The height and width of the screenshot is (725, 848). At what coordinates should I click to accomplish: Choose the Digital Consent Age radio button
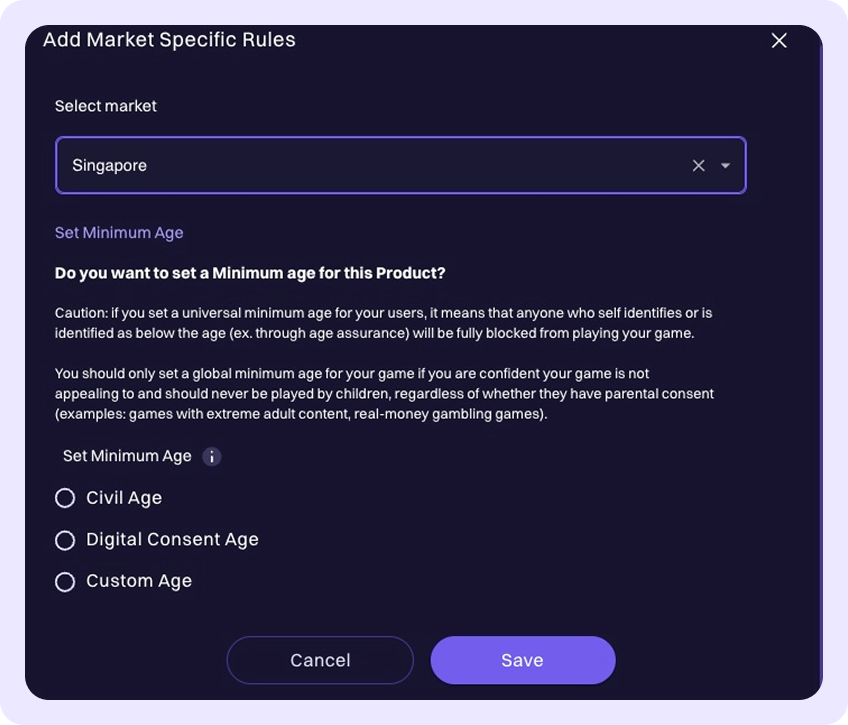tap(65, 540)
